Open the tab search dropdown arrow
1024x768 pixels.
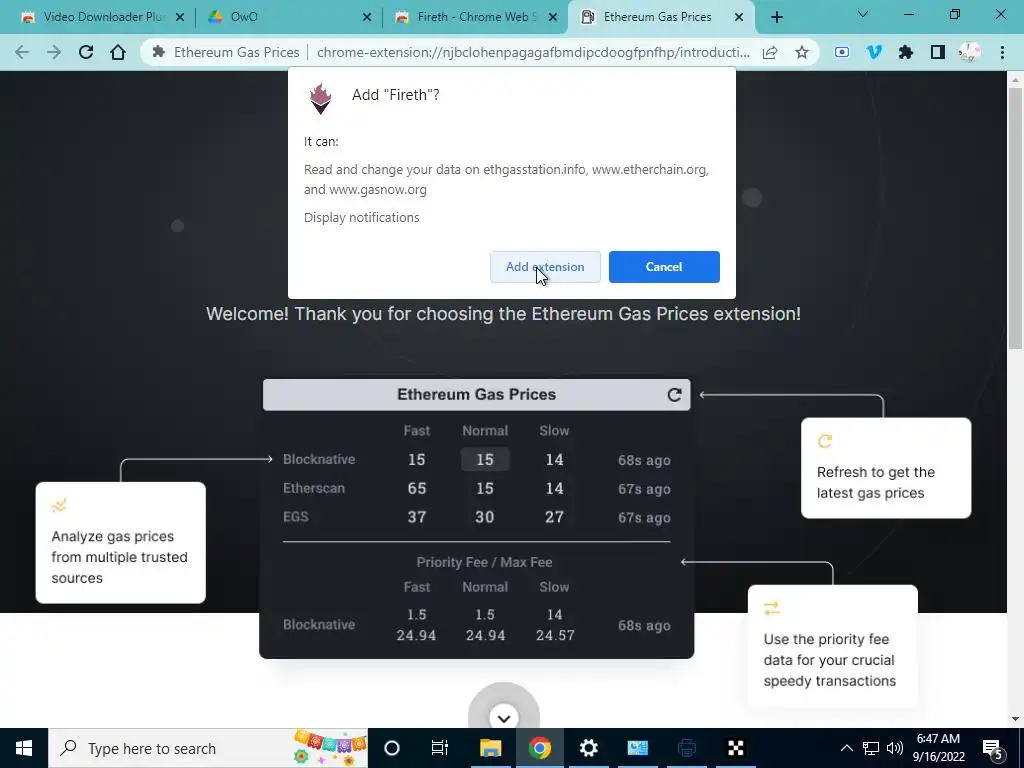(x=863, y=14)
